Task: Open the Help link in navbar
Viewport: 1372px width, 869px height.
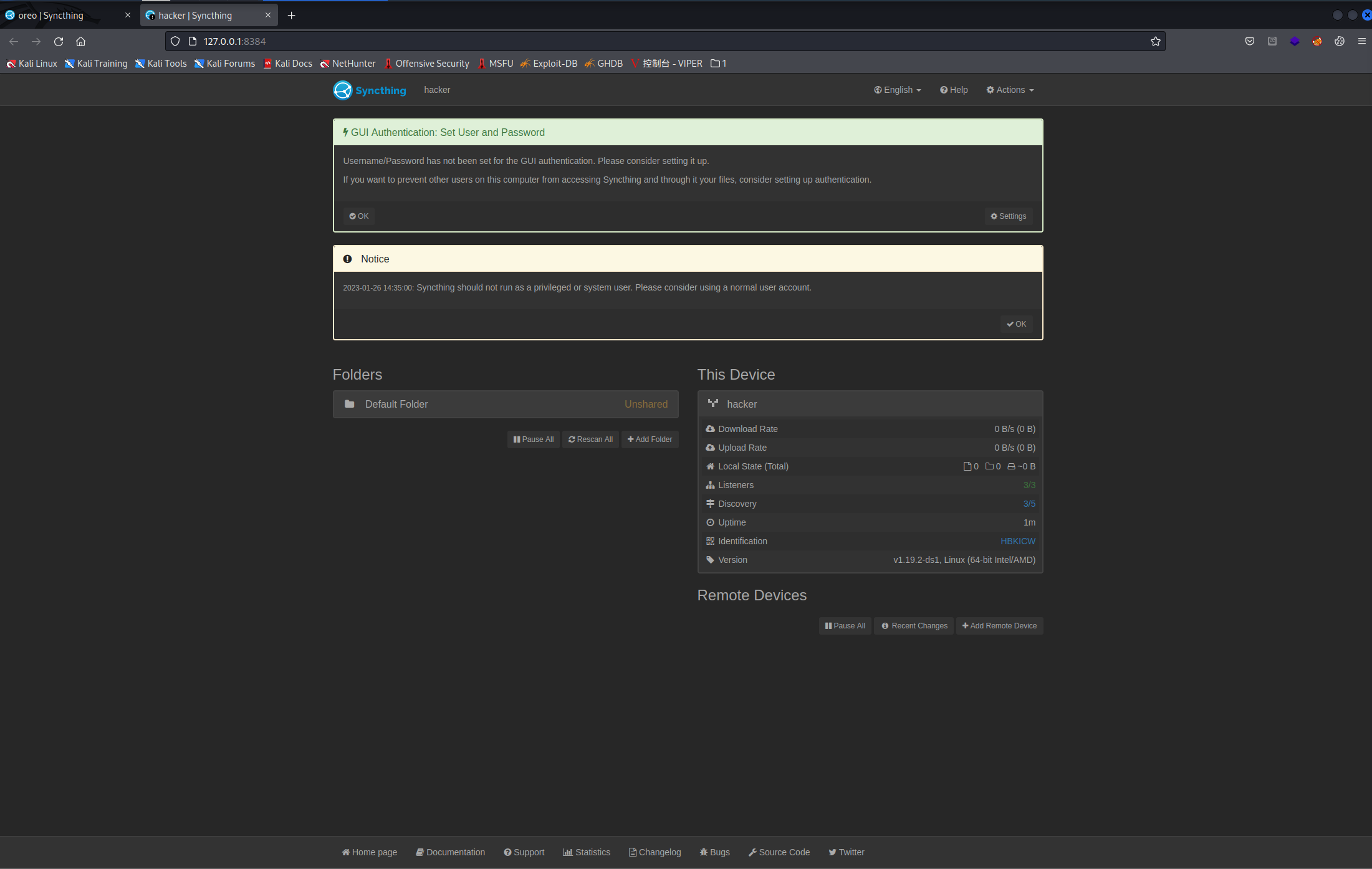Action: pyautogui.click(x=954, y=90)
